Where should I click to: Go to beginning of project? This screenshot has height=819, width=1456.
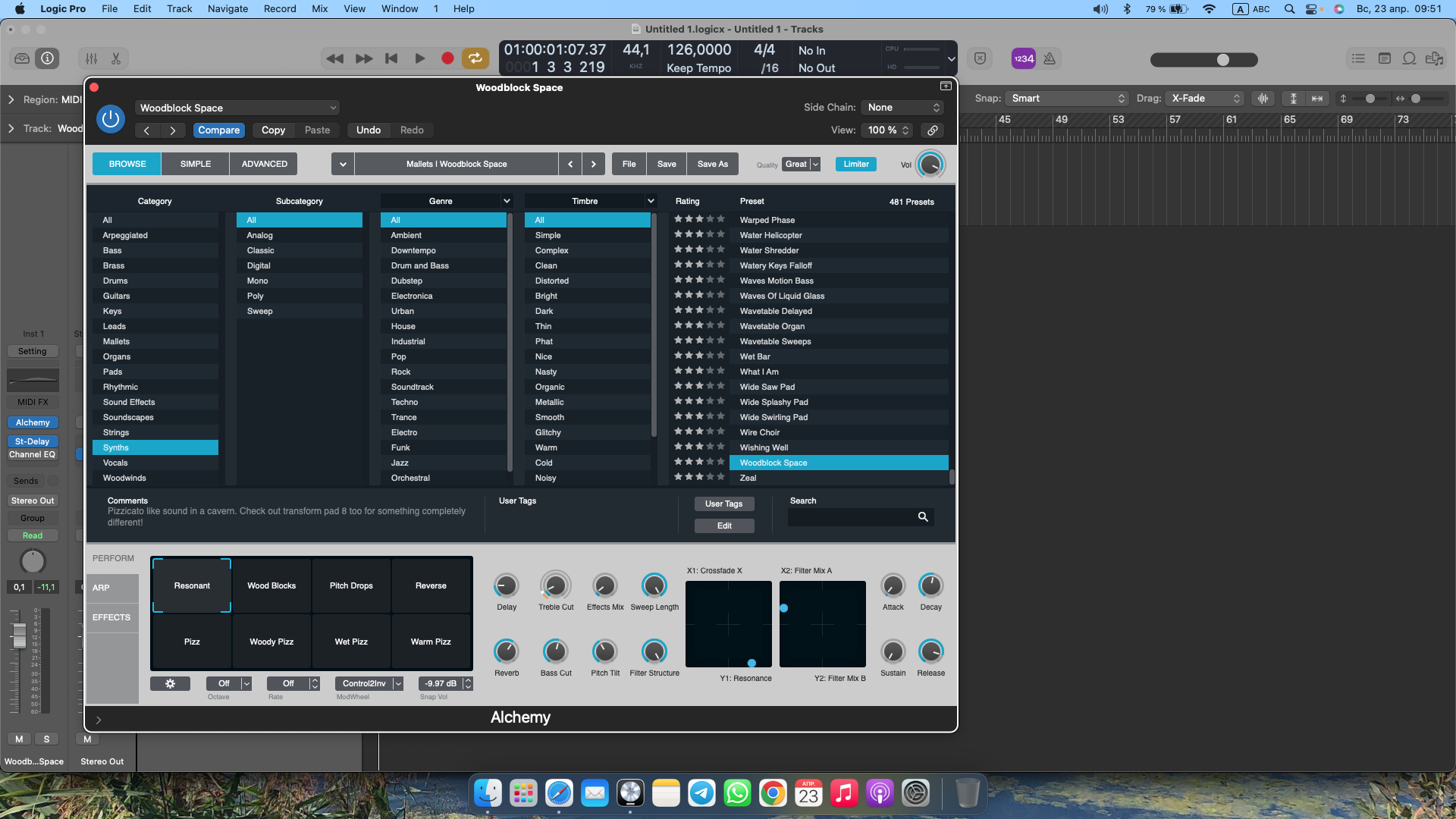391,58
